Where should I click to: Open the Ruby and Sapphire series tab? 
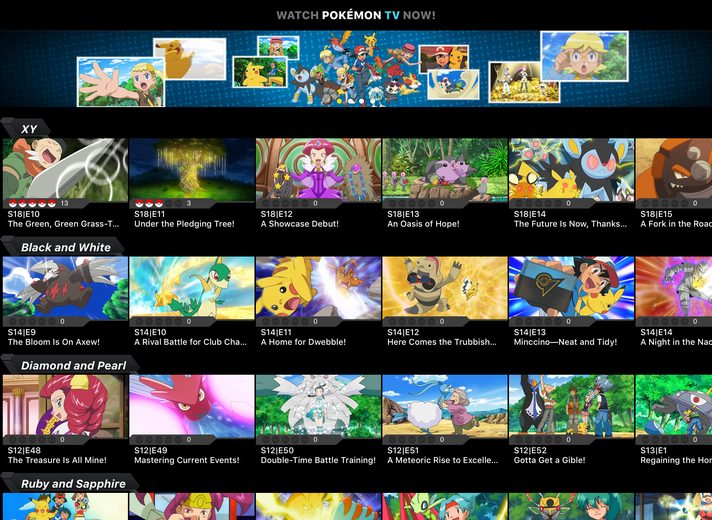[x=70, y=483]
